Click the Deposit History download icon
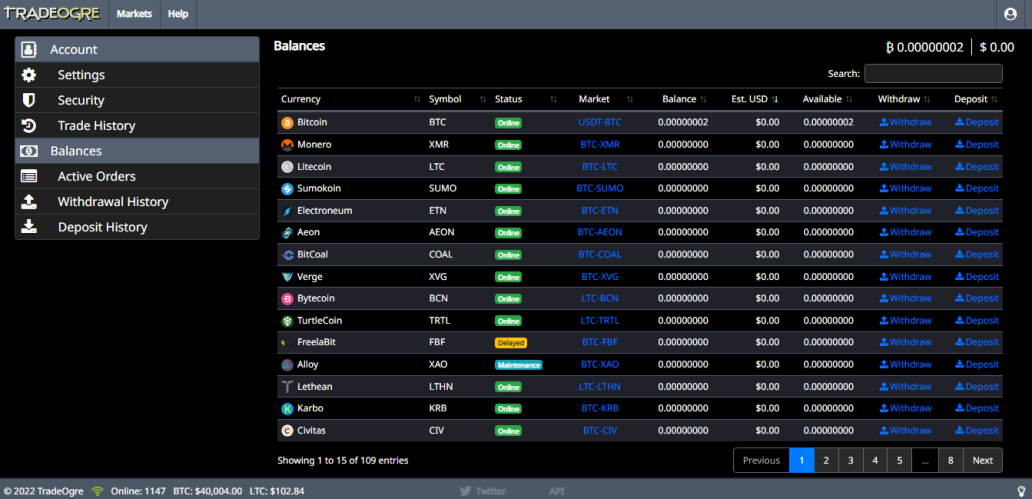This screenshot has width=1032, height=499. [28, 227]
